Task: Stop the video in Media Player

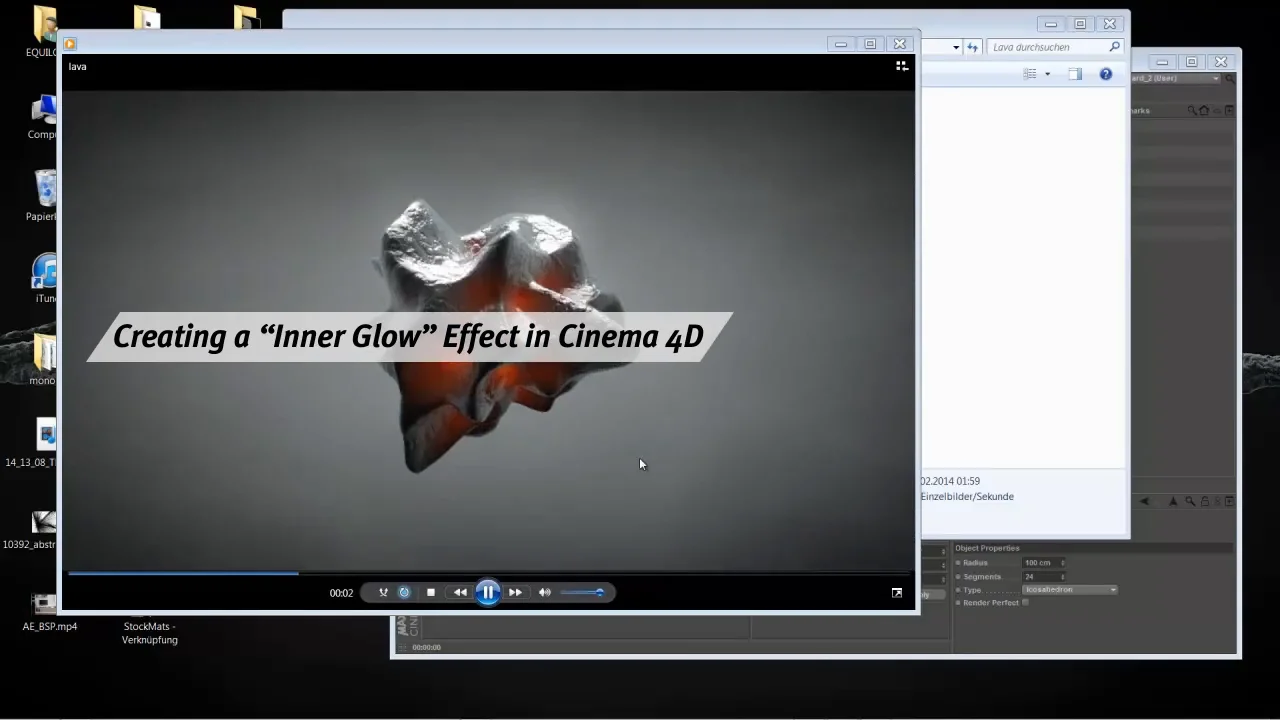Action: 431,592
